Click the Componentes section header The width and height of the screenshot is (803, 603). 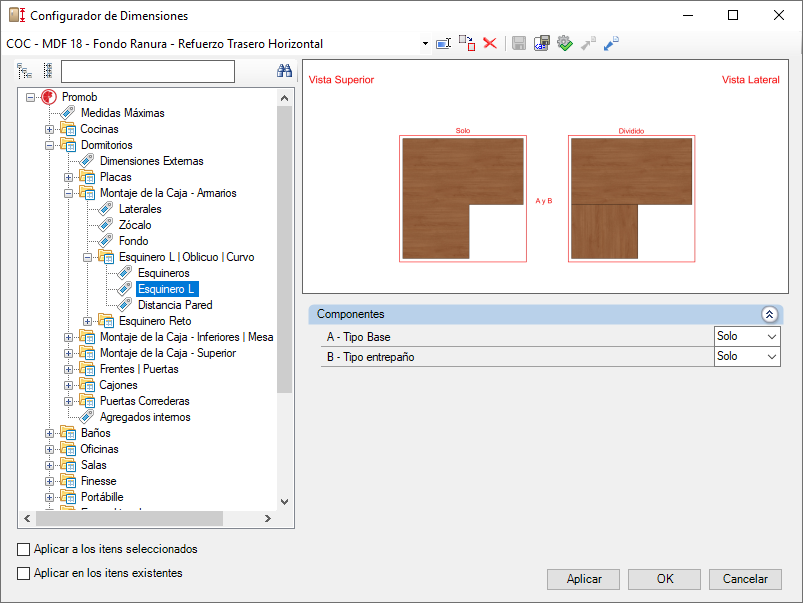point(545,314)
